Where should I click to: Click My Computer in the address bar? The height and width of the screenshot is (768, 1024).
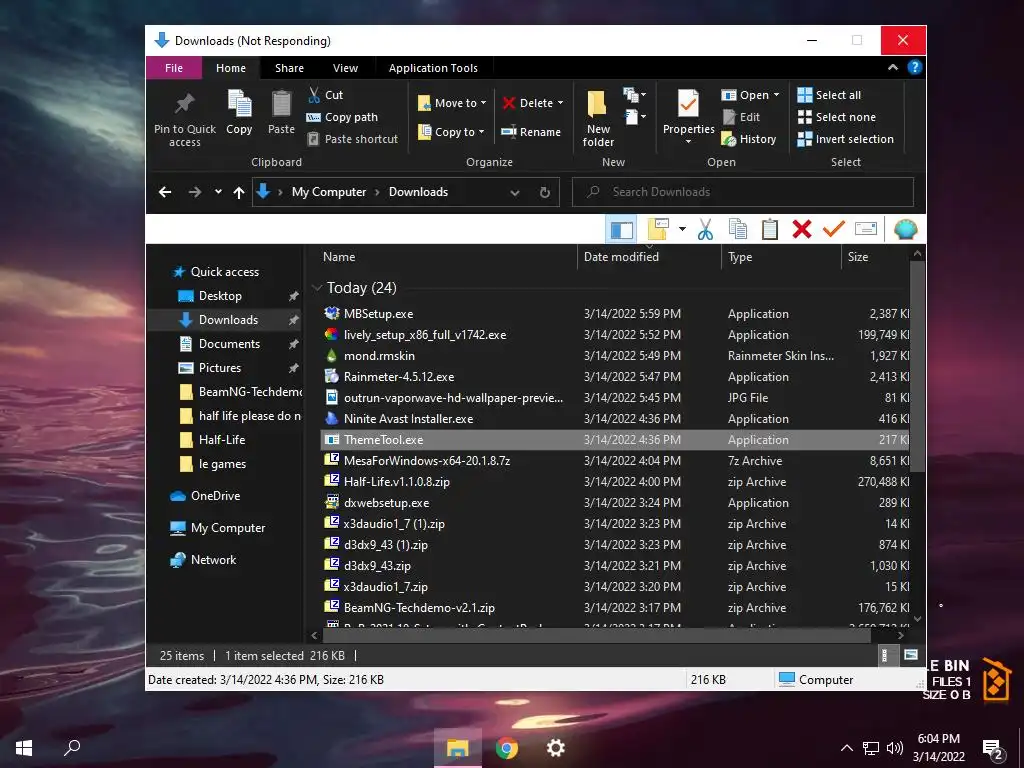[x=328, y=192]
